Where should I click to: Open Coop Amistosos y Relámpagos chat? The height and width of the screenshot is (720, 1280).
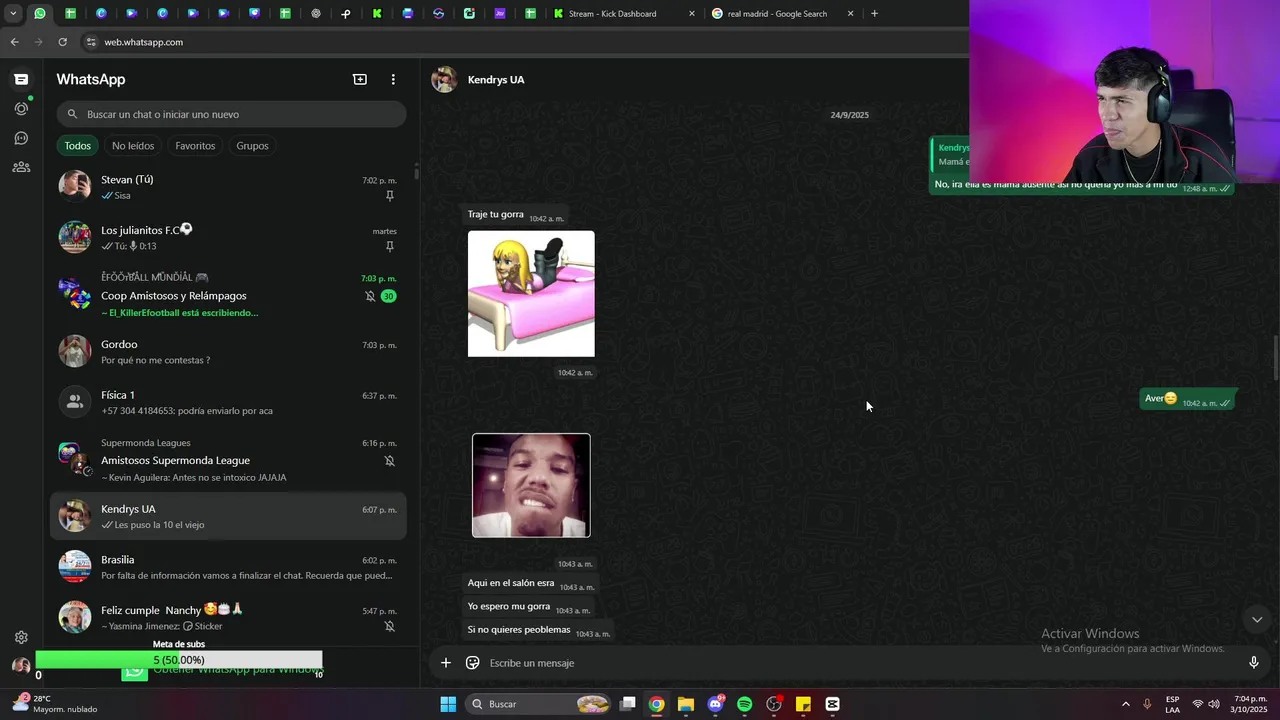[x=228, y=295]
